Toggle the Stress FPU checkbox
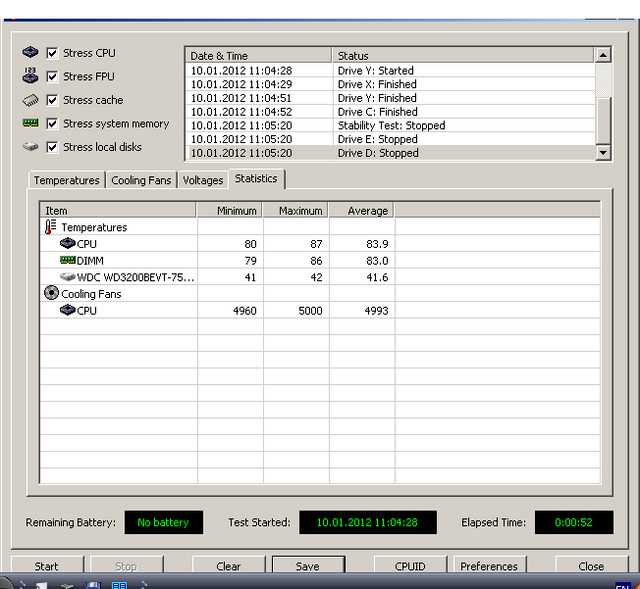The height and width of the screenshot is (589, 640). [52, 76]
